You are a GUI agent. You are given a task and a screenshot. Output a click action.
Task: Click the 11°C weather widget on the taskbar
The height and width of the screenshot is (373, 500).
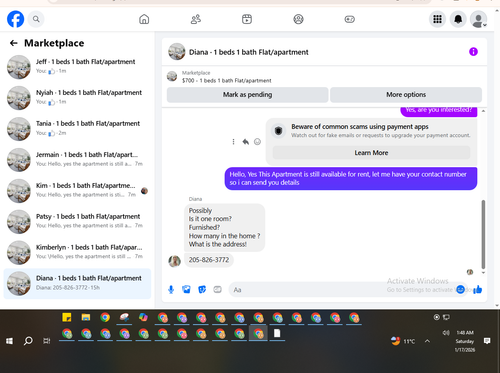[403, 341]
